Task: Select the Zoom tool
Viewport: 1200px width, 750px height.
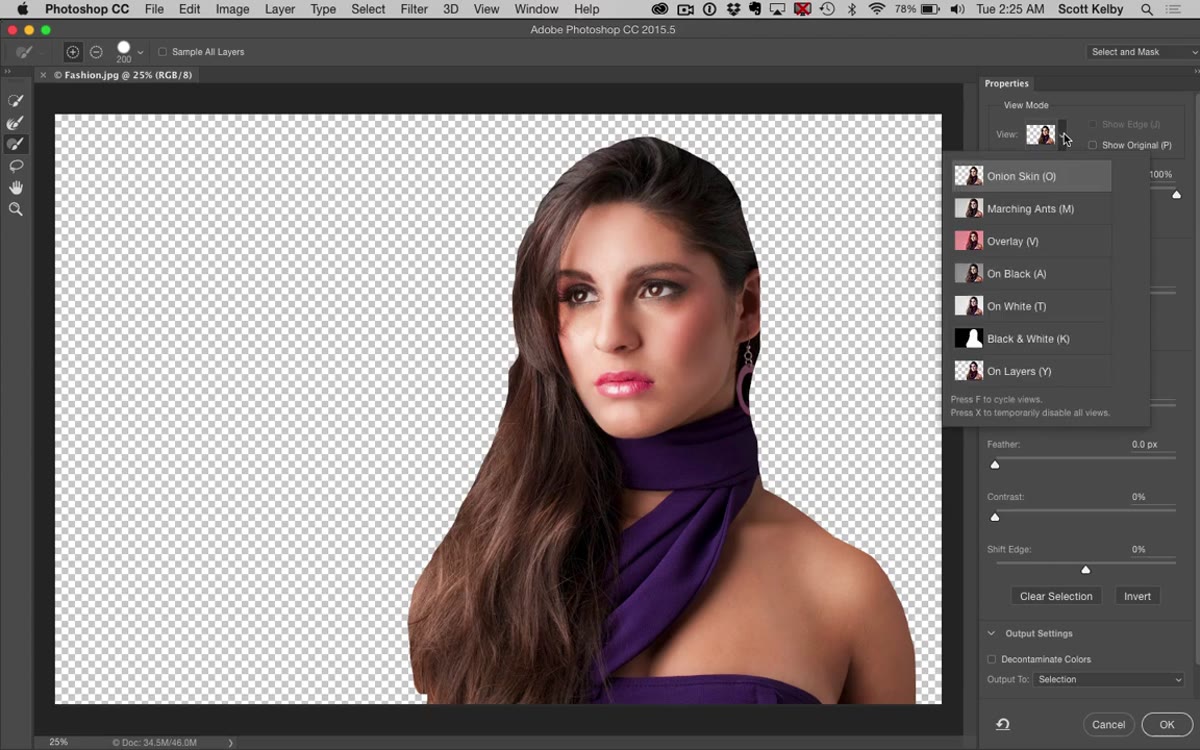Action: [x=16, y=210]
